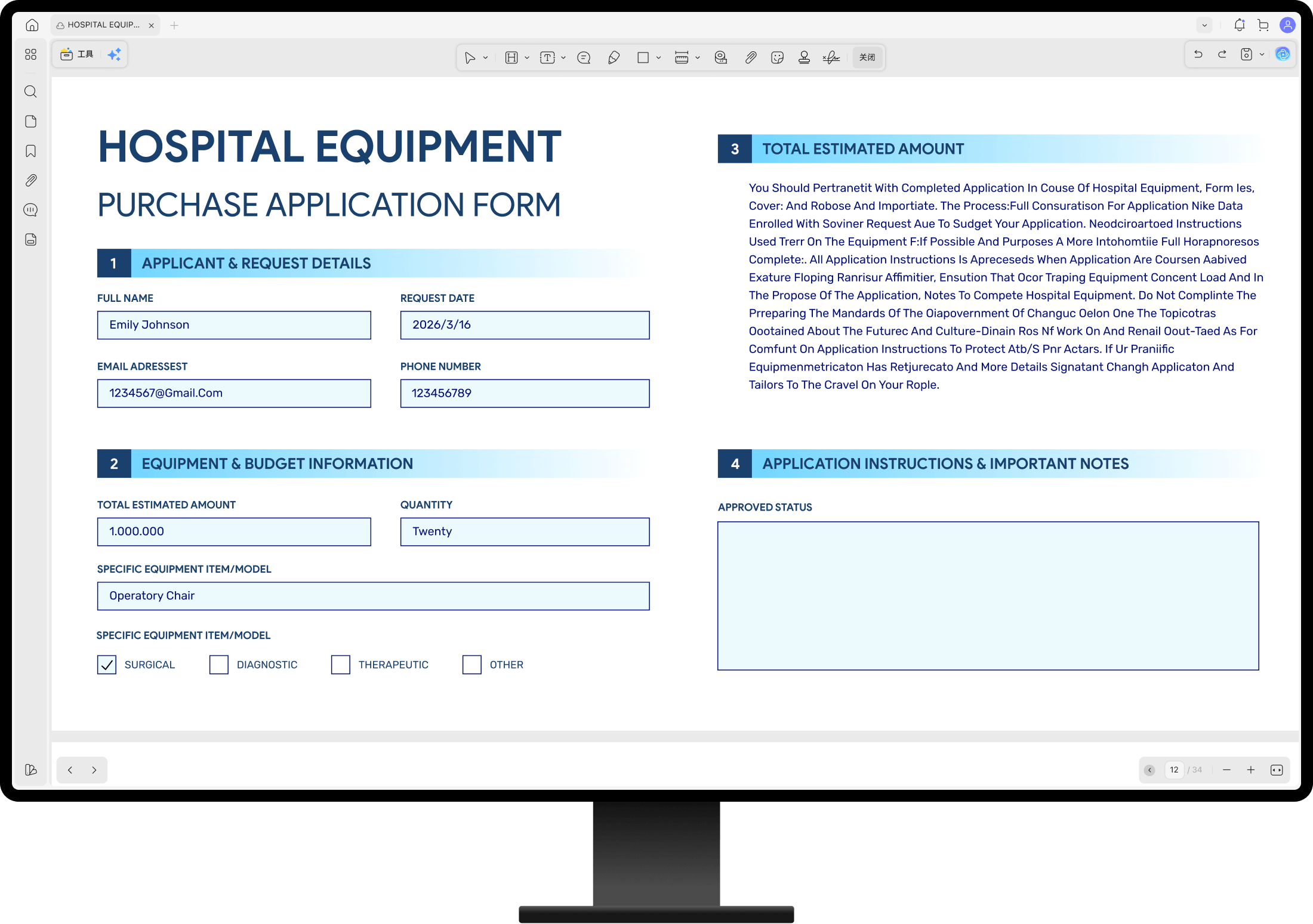Select the stamp tool in toolbar
The image size is (1313, 924).
pos(804,57)
